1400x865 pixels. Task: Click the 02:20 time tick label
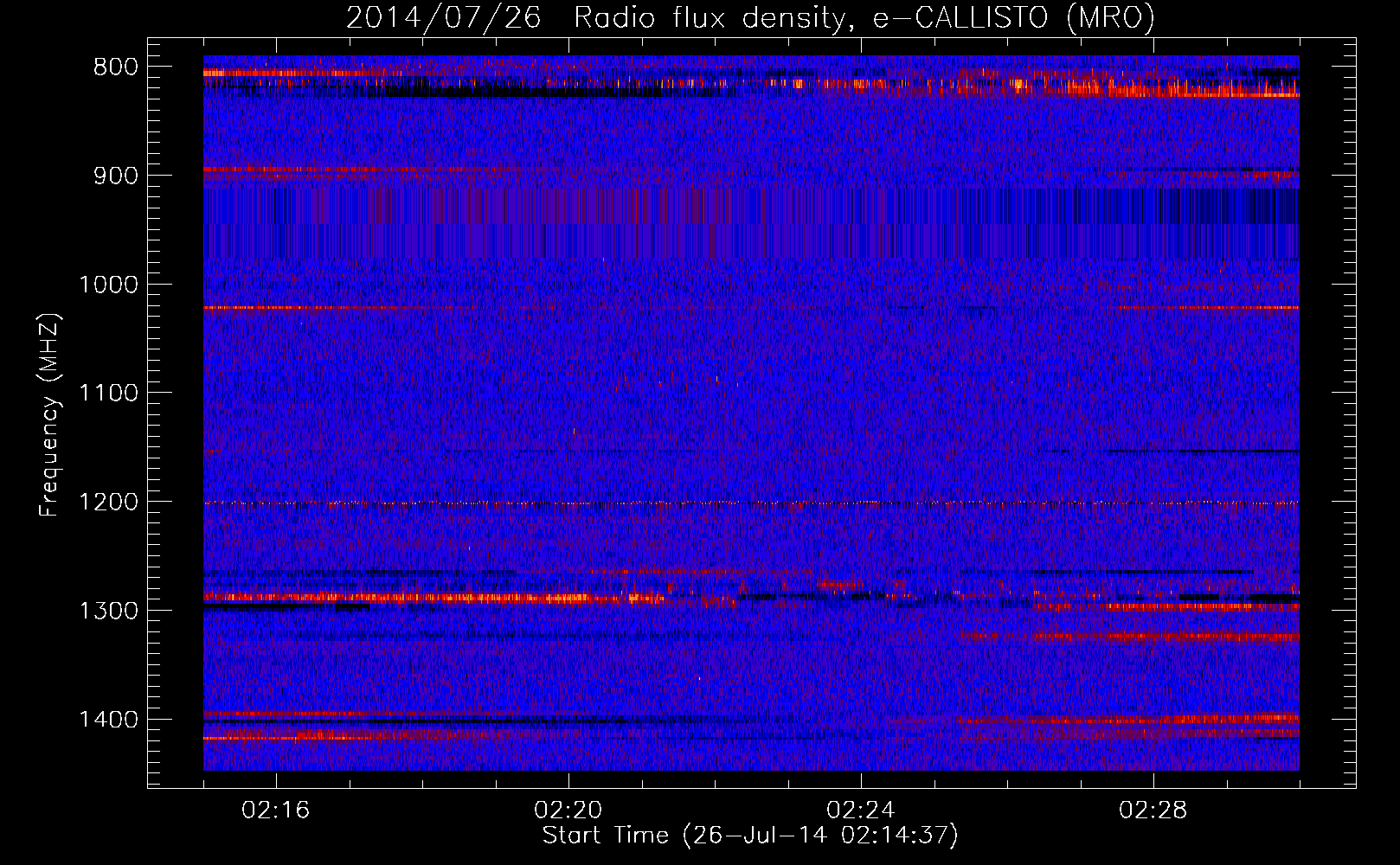[568, 811]
